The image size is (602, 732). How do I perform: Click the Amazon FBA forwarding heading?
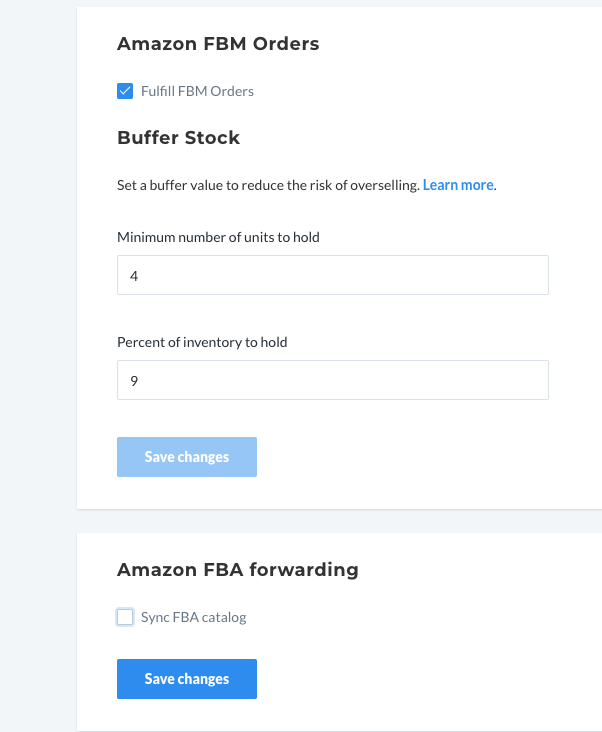pyautogui.click(x=237, y=570)
